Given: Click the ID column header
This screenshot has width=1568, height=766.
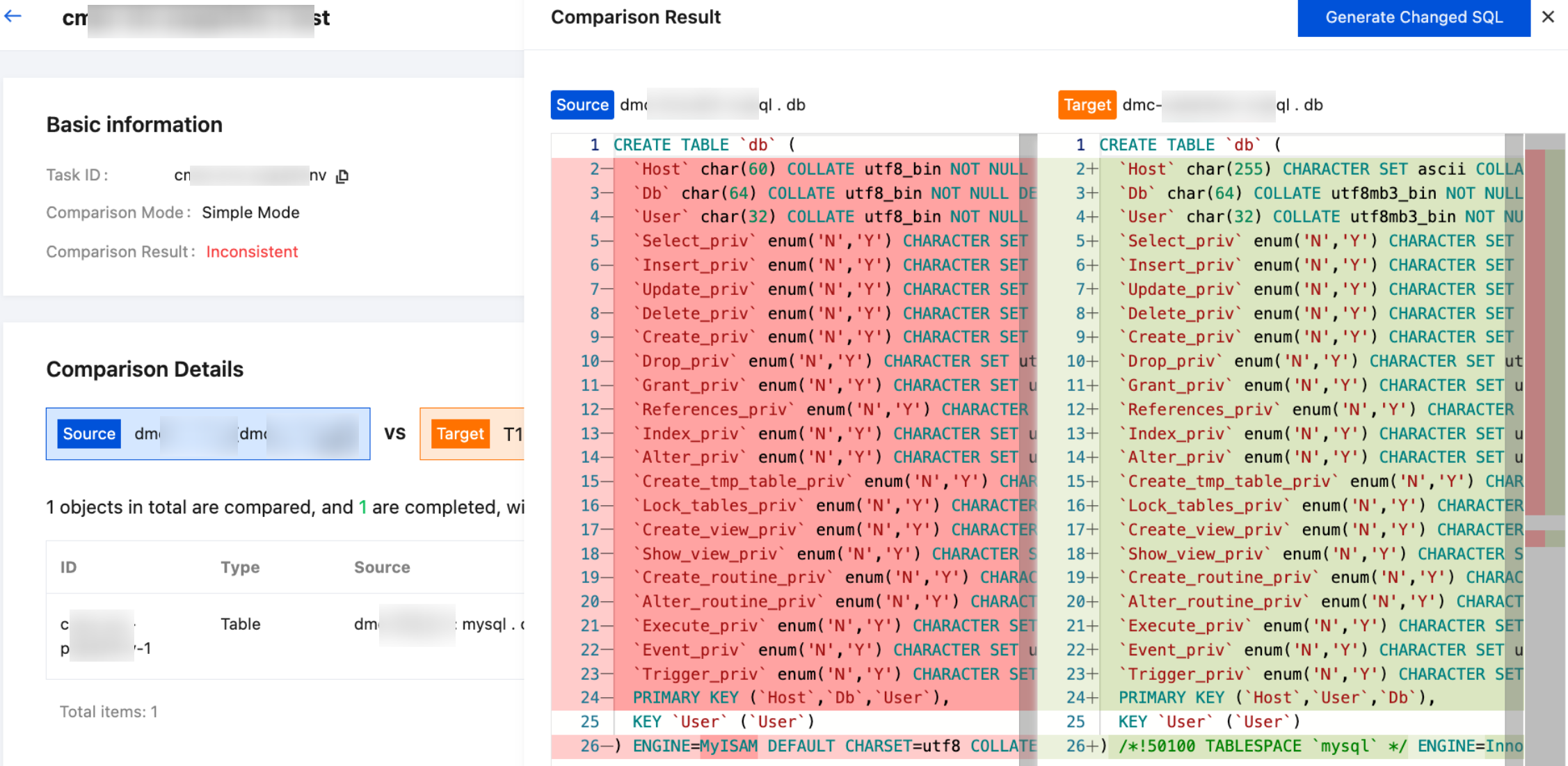Looking at the screenshot, I should coord(68,567).
